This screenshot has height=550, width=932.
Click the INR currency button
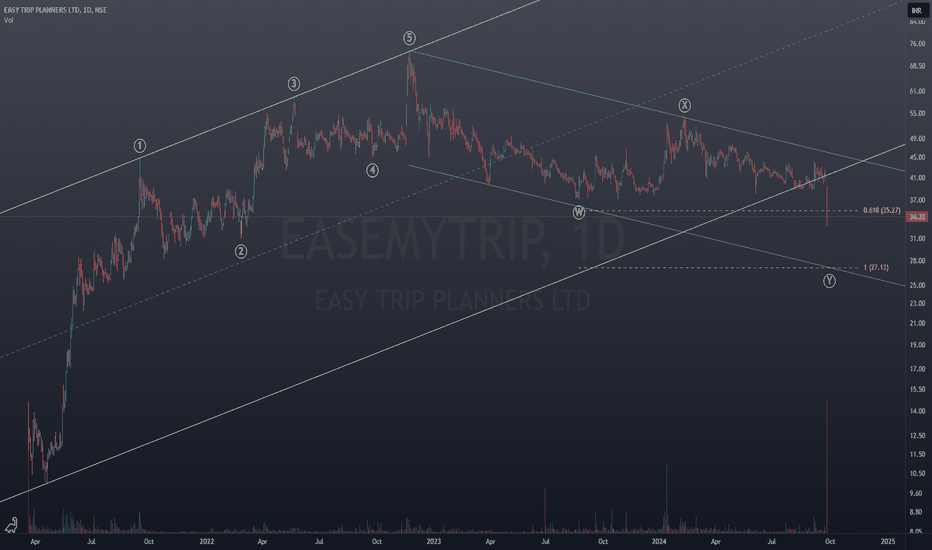pyautogui.click(x=917, y=11)
